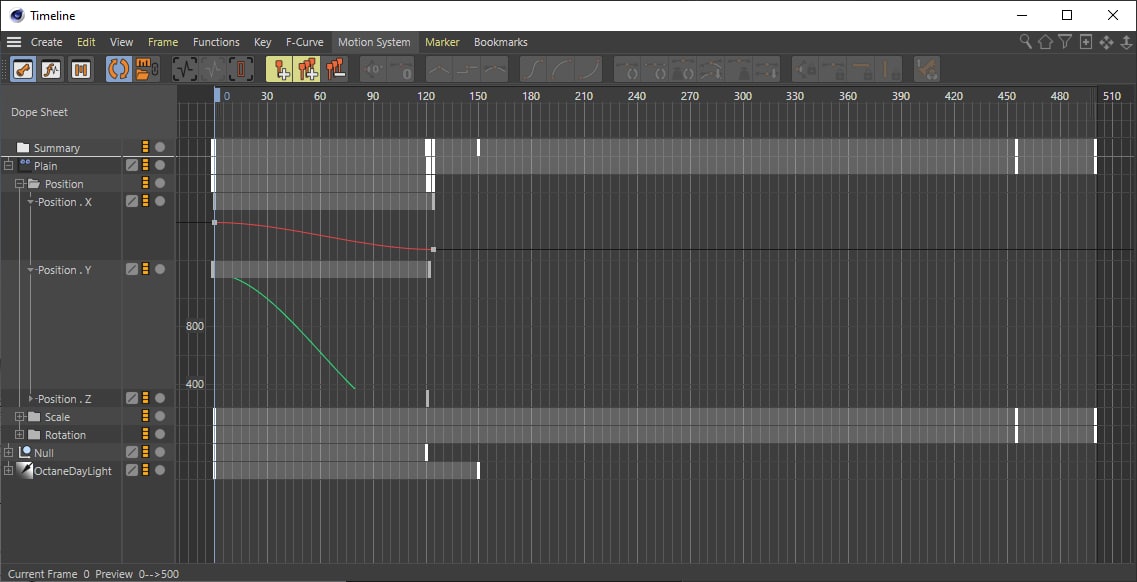The width and height of the screenshot is (1137, 582).
Task: Click the last toolbar icon with checkmark
Action: 927,70
